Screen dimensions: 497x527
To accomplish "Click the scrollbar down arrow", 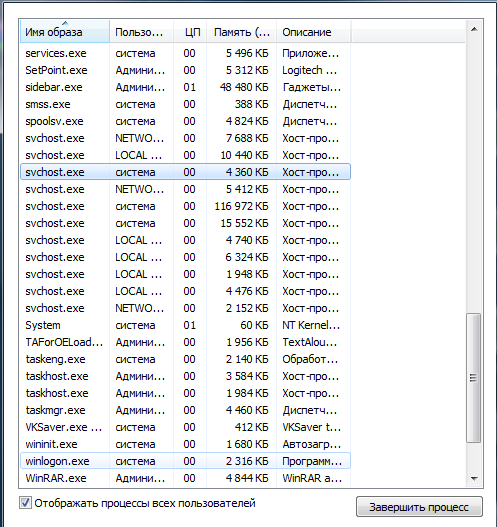I will click(x=474, y=478).
